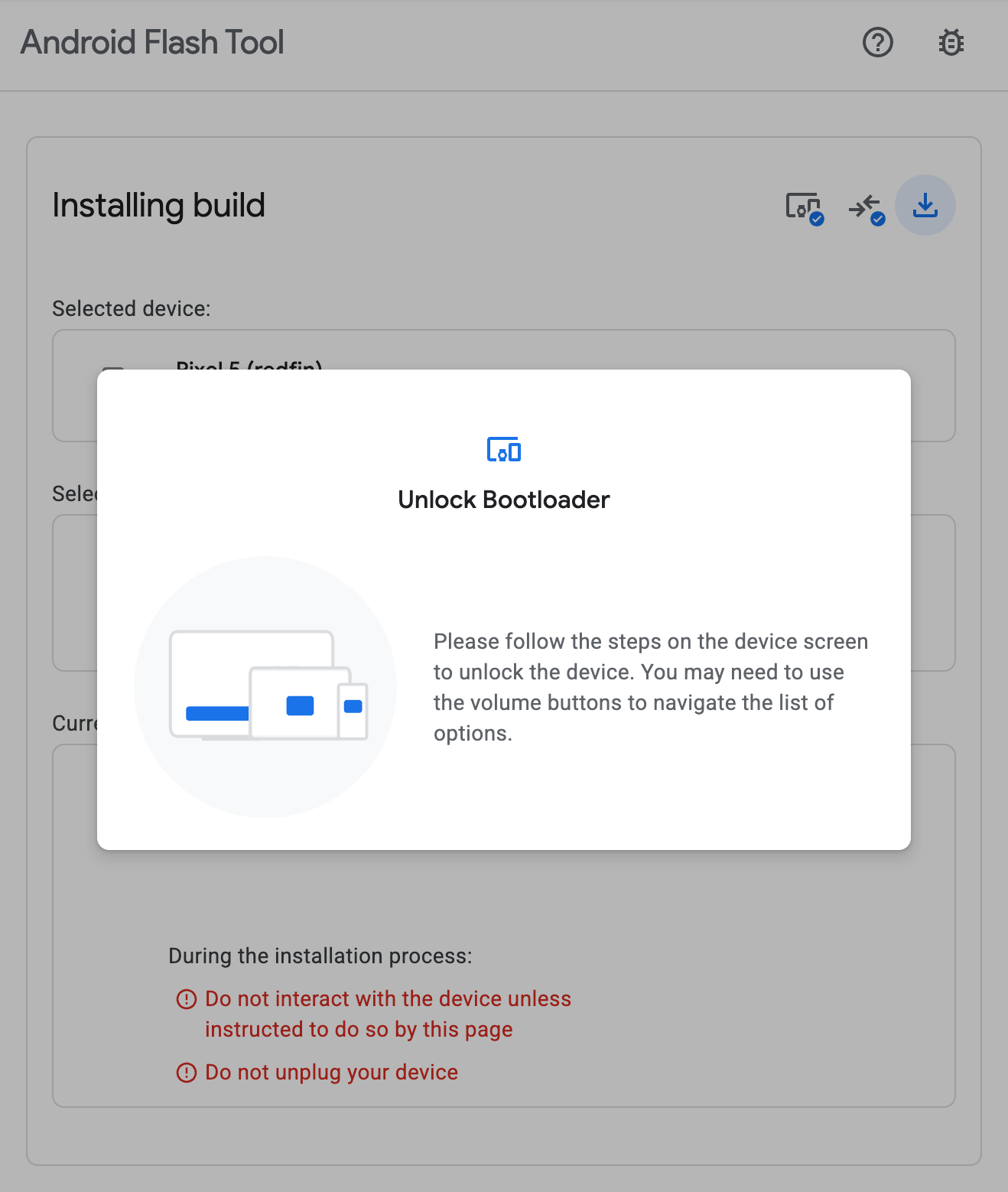Click the small phone in the illustration
Screen dimensions: 1008x1192
click(x=353, y=710)
